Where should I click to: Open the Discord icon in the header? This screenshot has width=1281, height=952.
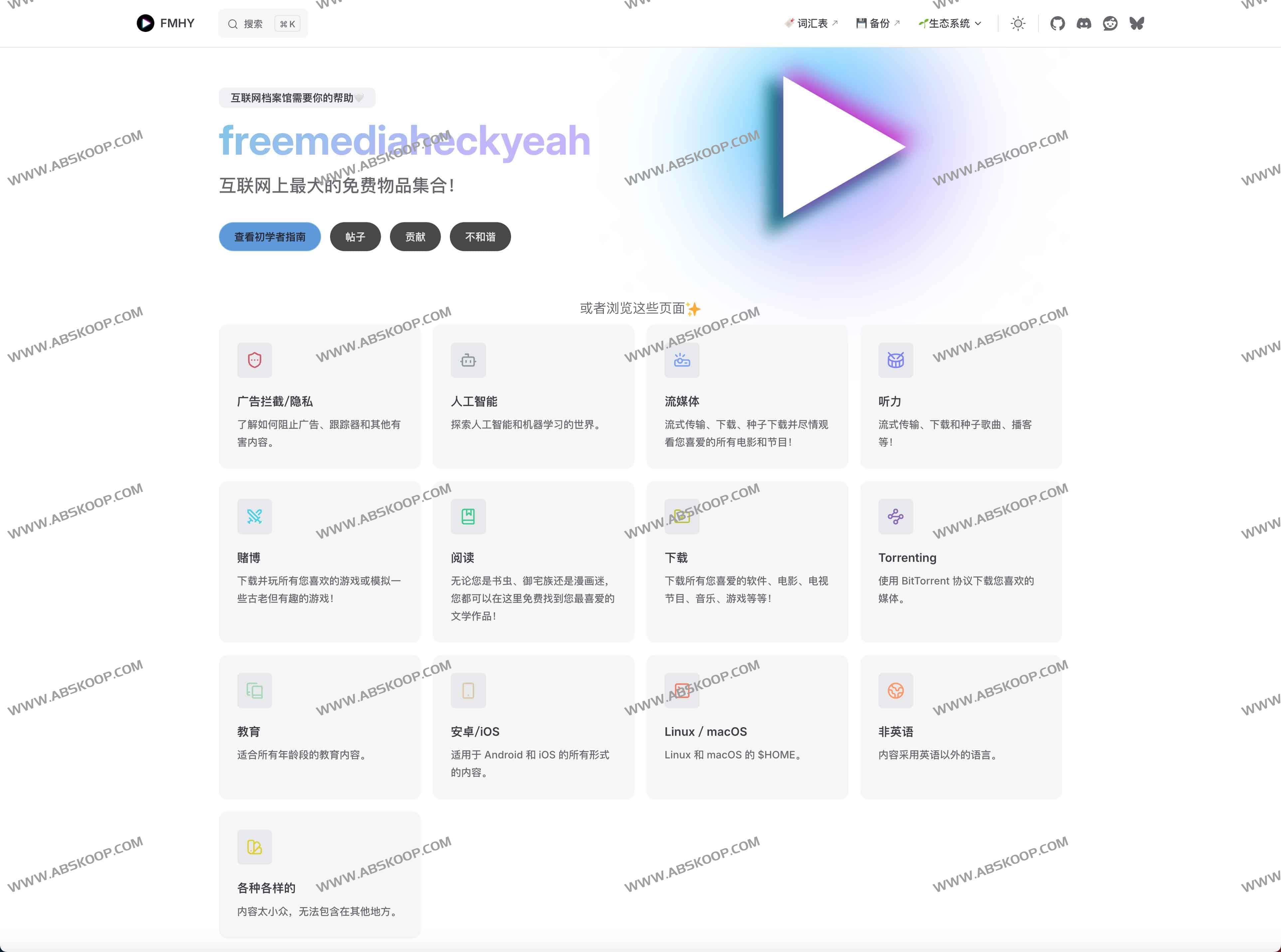(x=1084, y=23)
